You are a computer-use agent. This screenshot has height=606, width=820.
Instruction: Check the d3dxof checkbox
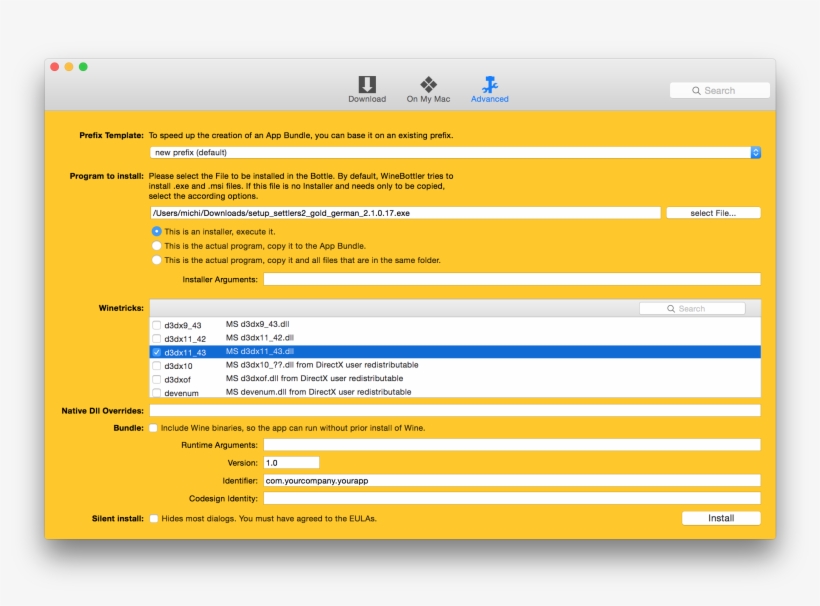click(156, 379)
